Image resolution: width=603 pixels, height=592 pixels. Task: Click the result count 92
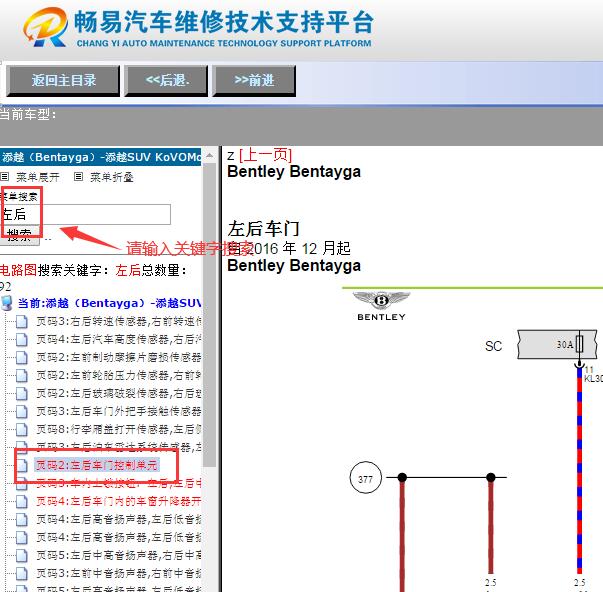pos(5,287)
